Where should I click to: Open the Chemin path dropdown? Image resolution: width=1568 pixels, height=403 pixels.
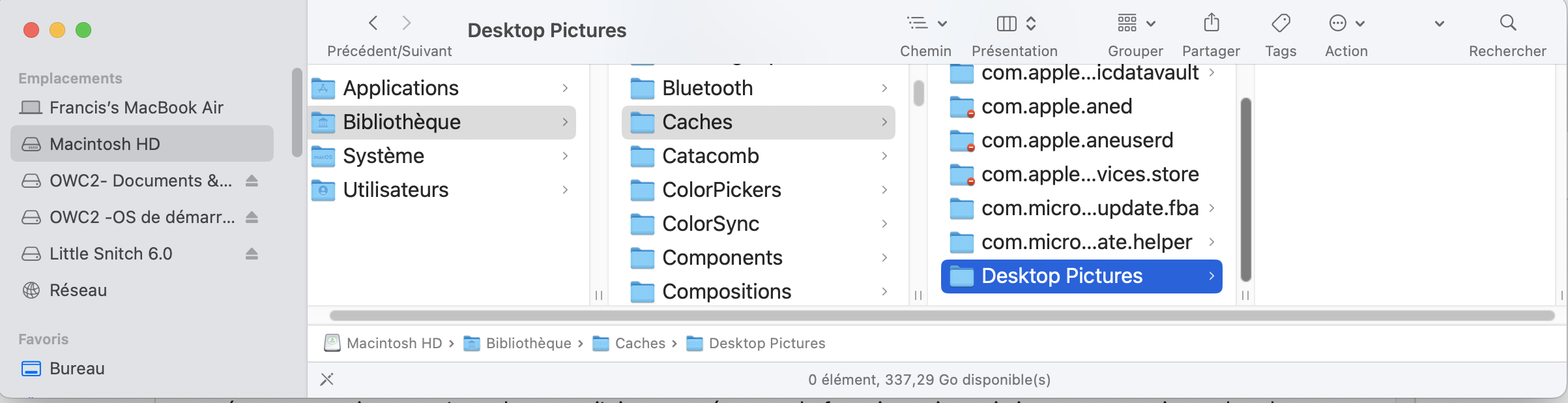click(x=926, y=23)
